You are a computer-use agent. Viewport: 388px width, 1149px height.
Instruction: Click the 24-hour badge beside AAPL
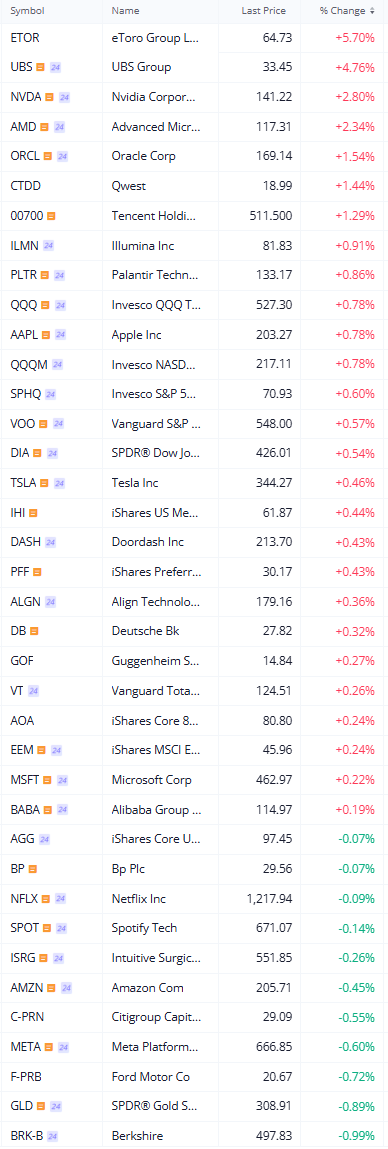[60, 335]
